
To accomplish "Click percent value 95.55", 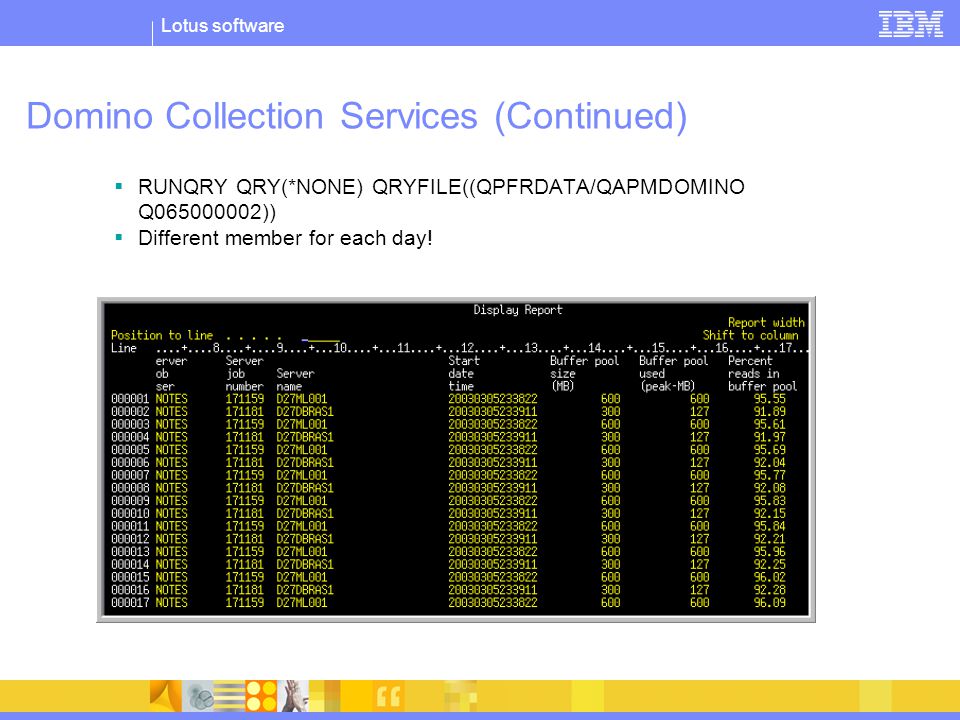I will 769,399.
